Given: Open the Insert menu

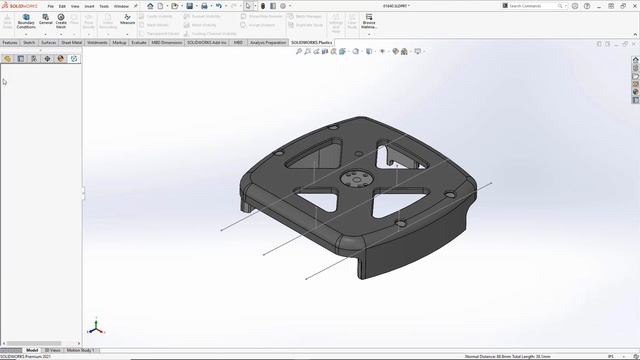Looking at the screenshot, I should pyautogui.click(x=89, y=6).
